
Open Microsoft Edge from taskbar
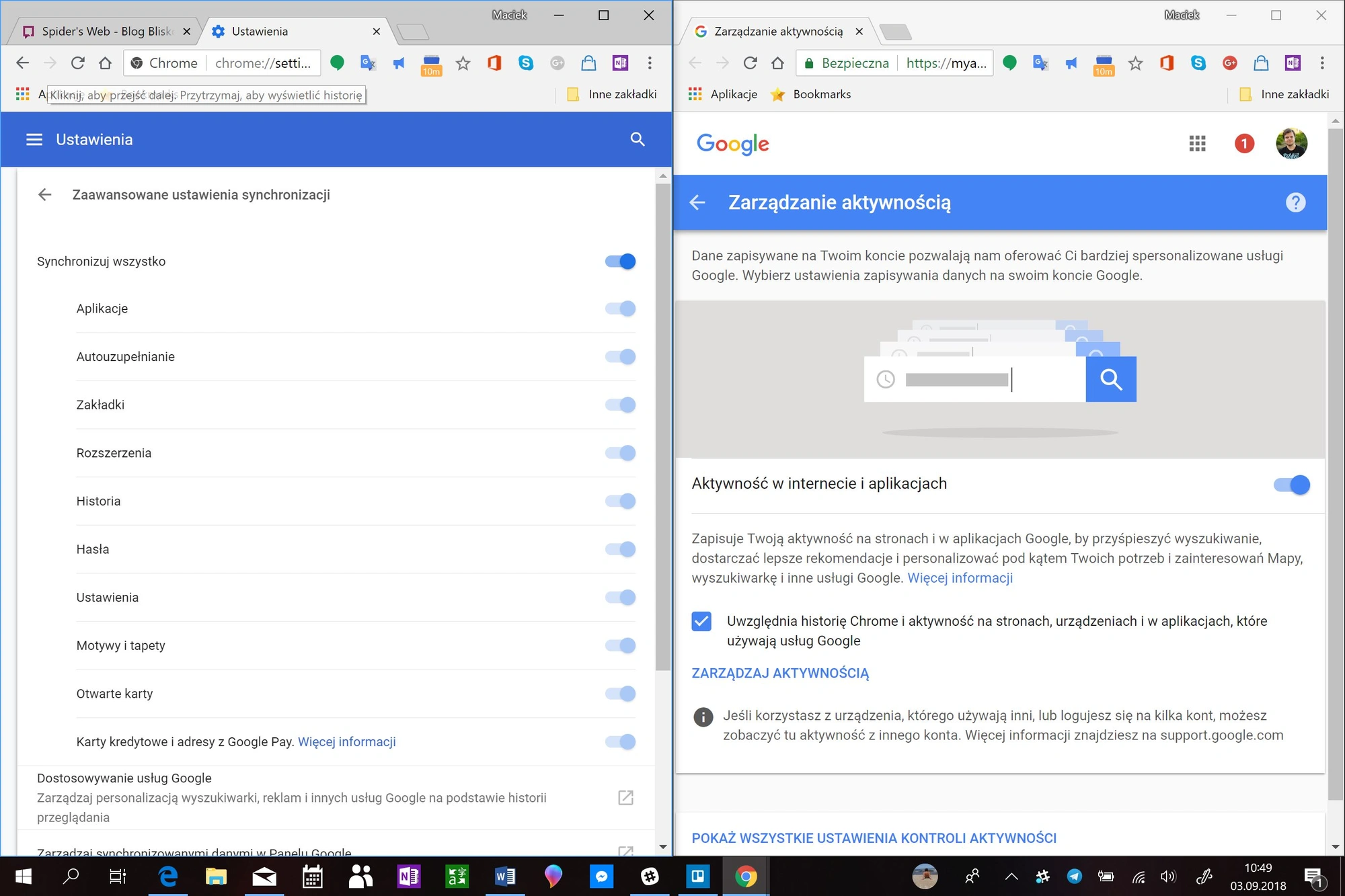(167, 877)
